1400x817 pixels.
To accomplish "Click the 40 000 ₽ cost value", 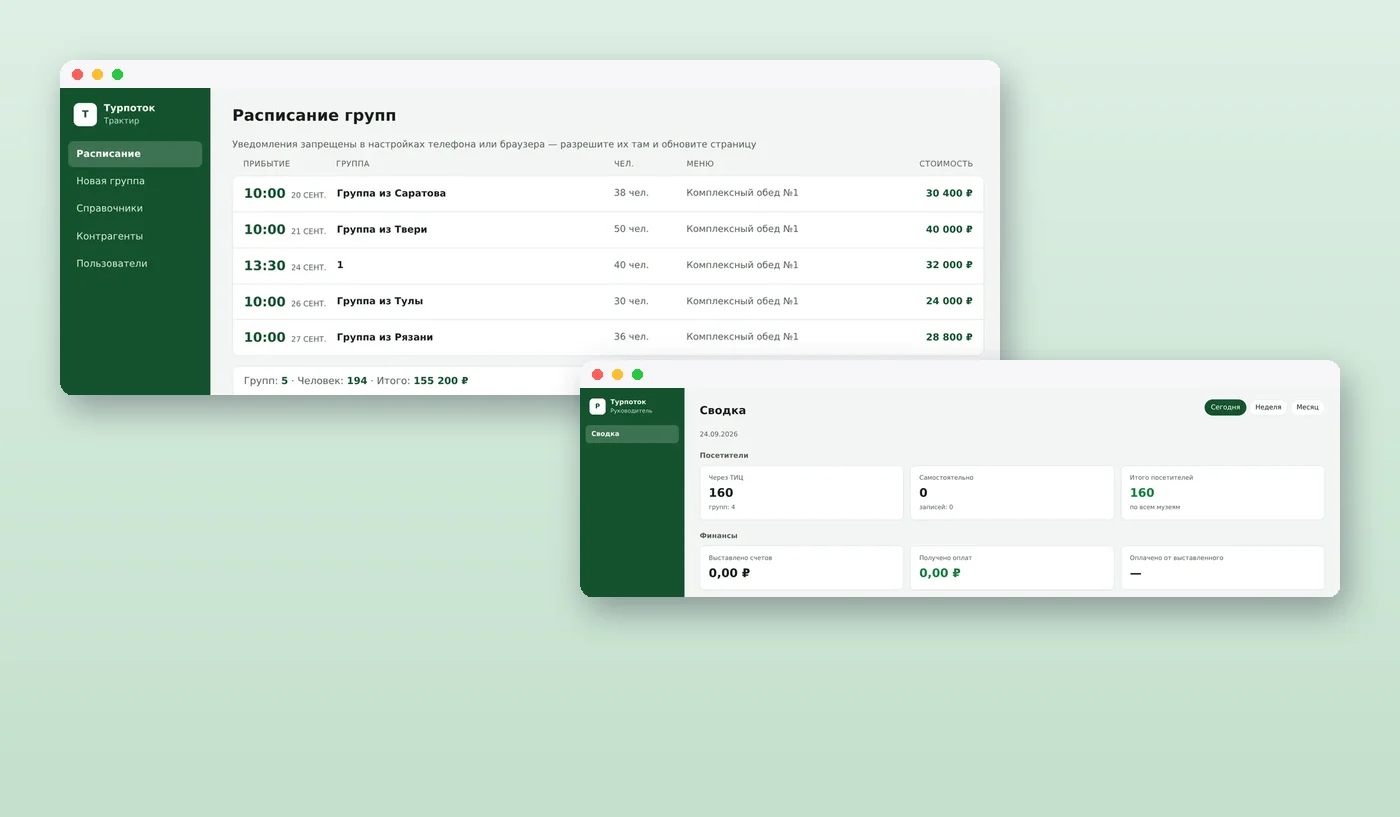I will coord(949,230).
